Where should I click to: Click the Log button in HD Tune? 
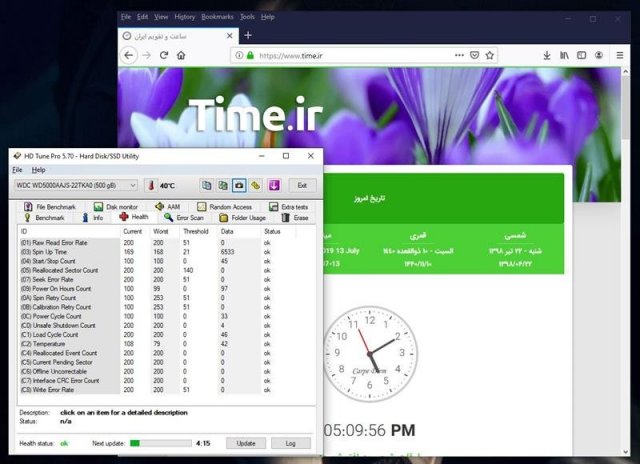tap(291, 443)
